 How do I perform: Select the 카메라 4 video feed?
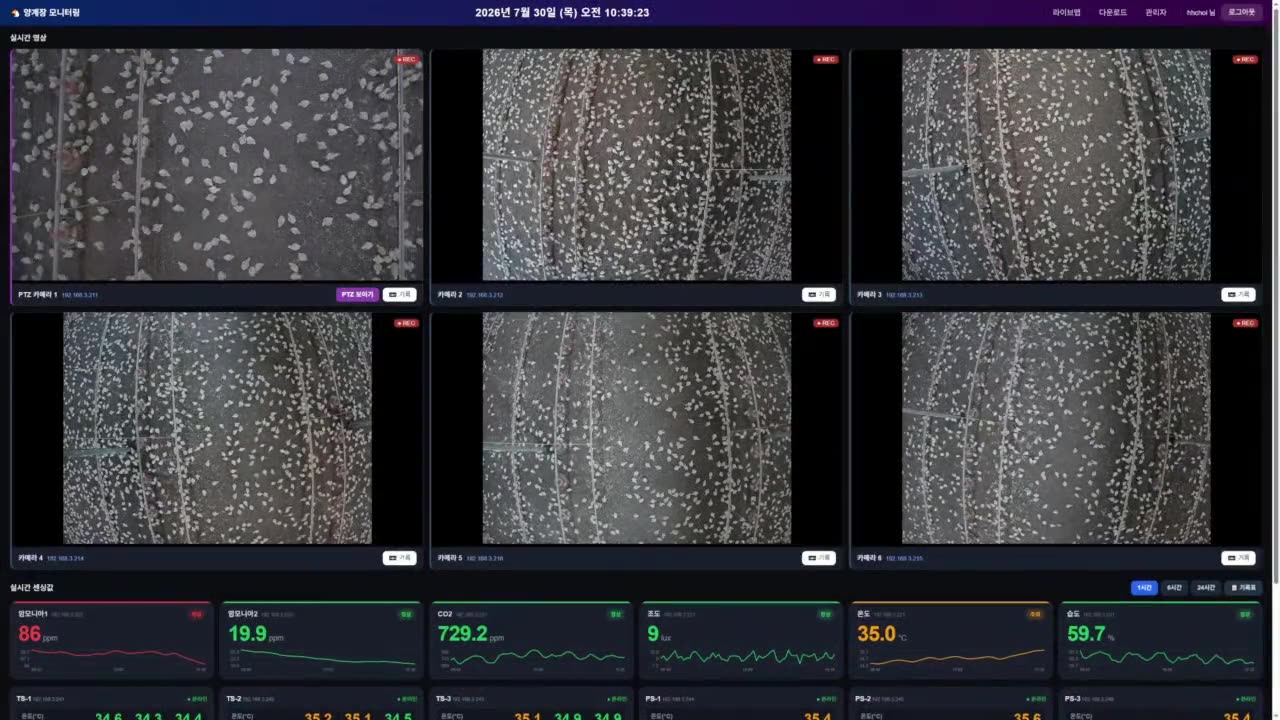(217, 428)
